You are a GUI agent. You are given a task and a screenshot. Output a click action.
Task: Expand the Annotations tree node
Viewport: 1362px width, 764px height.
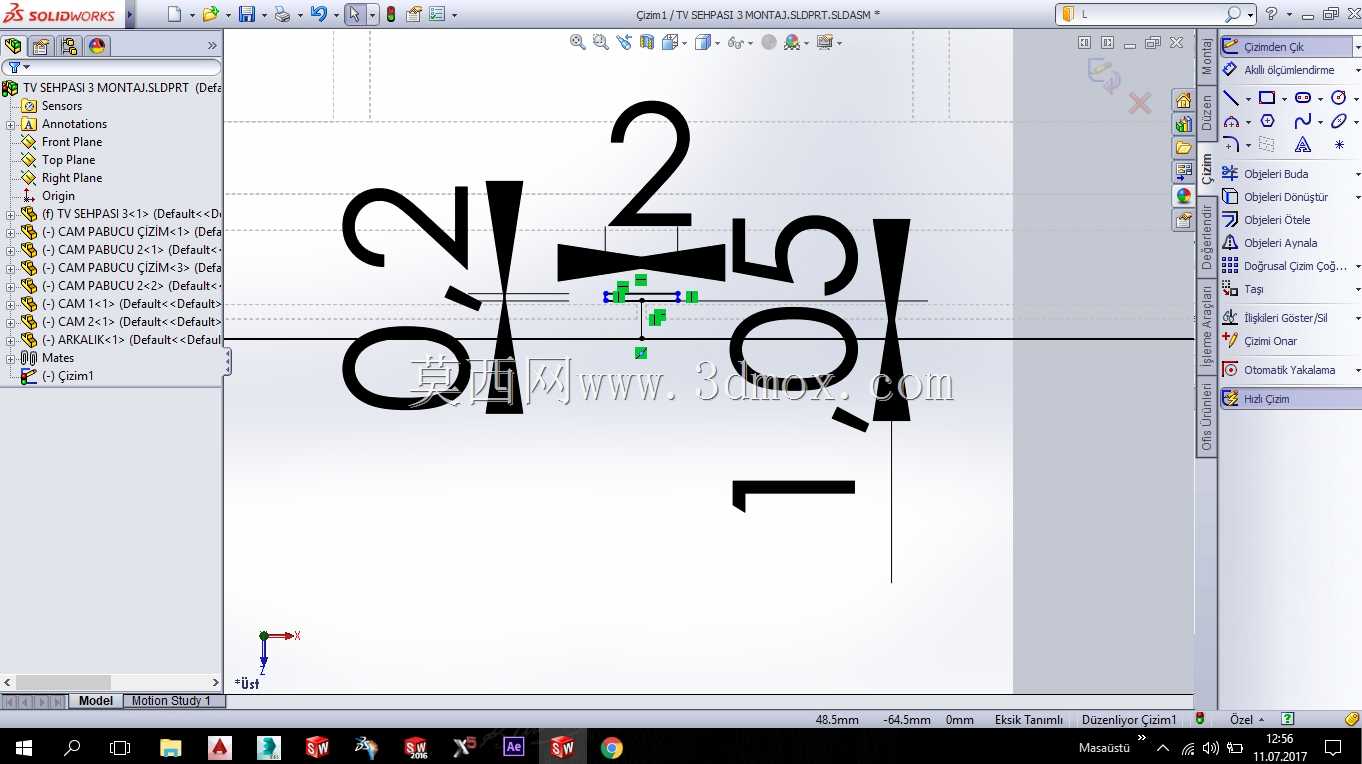(x=10, y=124)
